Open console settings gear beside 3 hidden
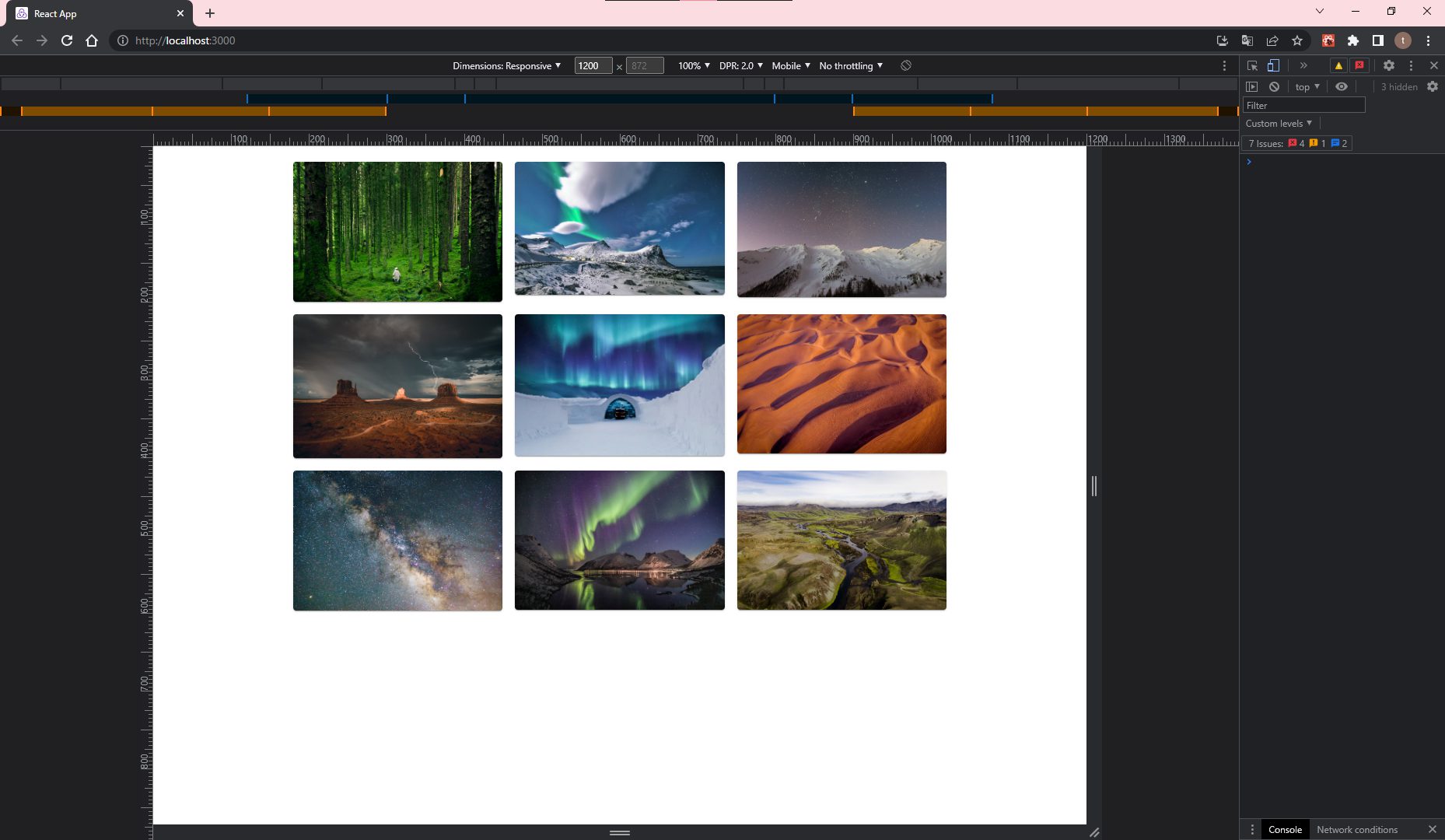This screenshot has width=1445, height=840. (x=1433, y=86)
